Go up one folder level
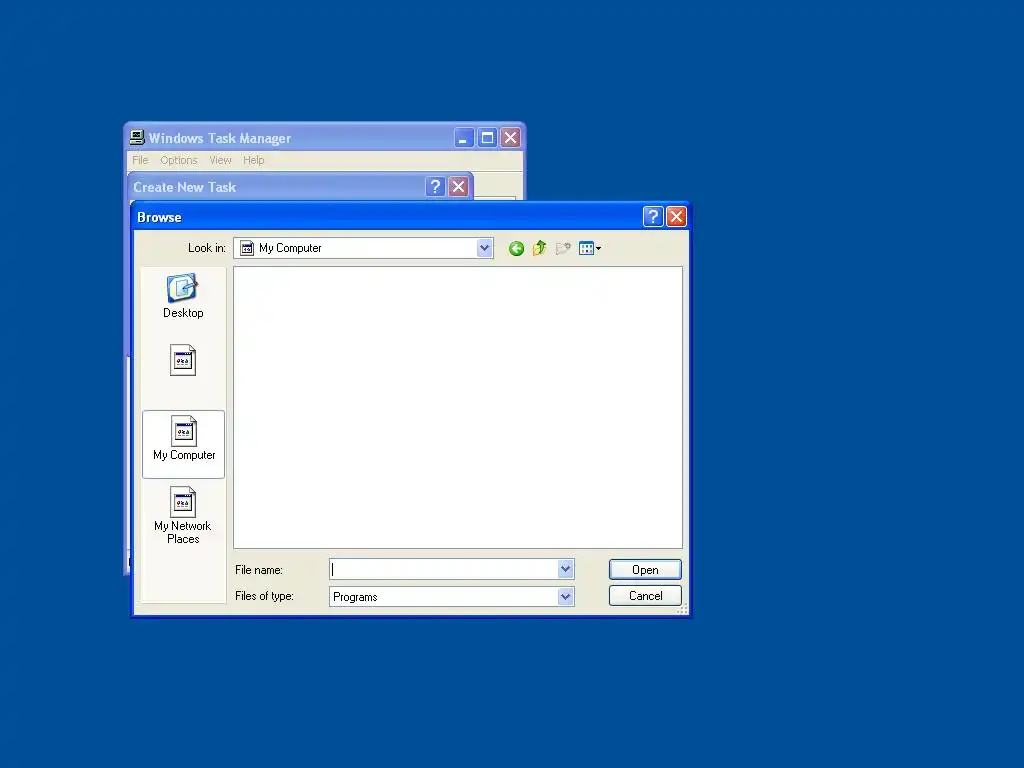Viewport: 1024px width, 768px height. coord(539,248)
